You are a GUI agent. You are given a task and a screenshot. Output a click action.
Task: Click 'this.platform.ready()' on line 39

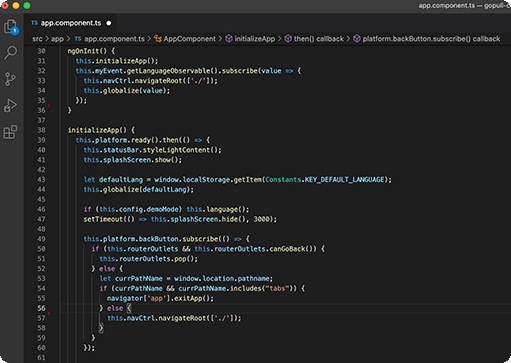coord(117,140)
